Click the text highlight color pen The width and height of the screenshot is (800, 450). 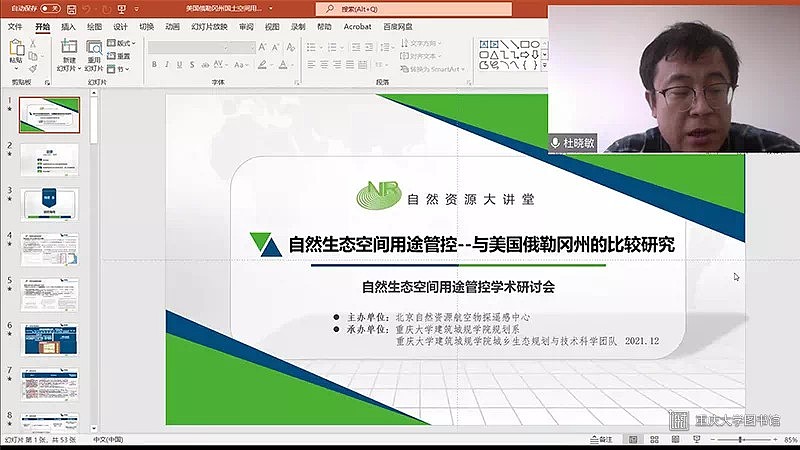click(262, 65)
